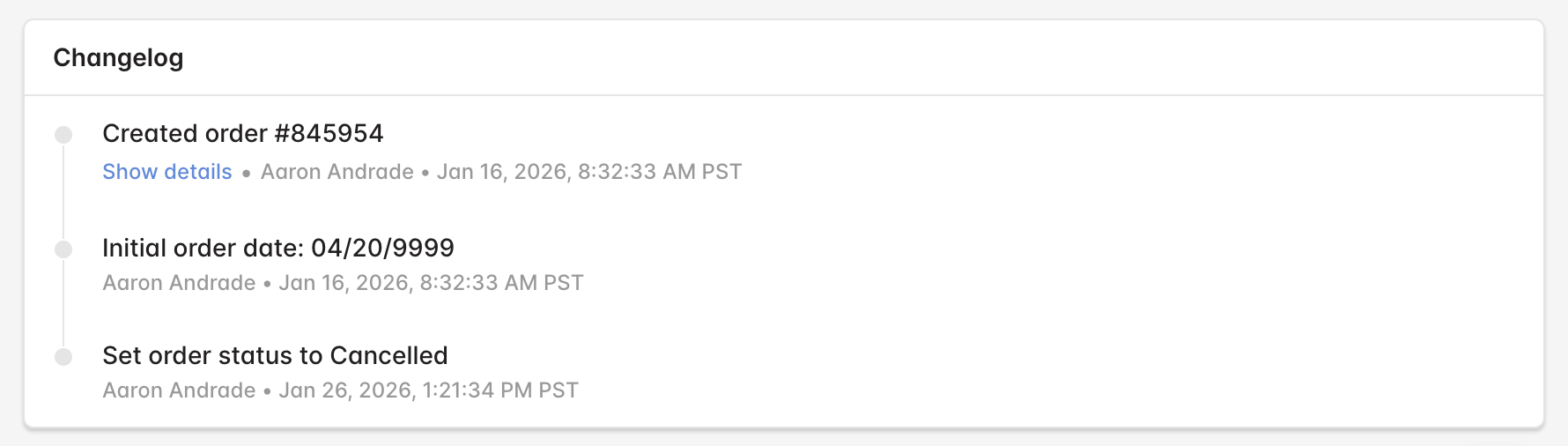Open the Show details link
The width and height of the screenshot is (1568, 446).
167,172
